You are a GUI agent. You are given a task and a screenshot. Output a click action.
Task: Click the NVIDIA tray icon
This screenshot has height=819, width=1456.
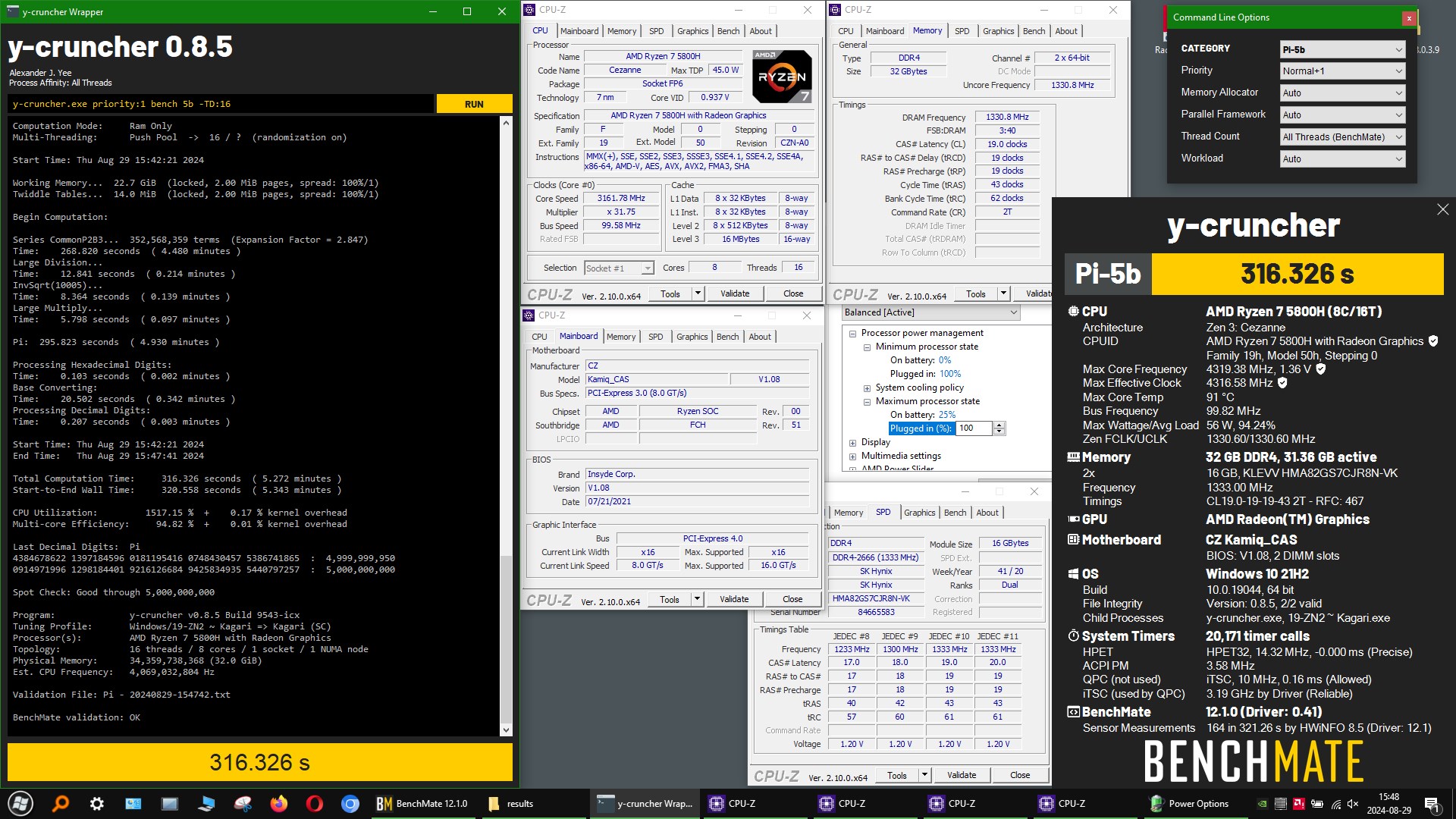click(x=1262, y=804)
